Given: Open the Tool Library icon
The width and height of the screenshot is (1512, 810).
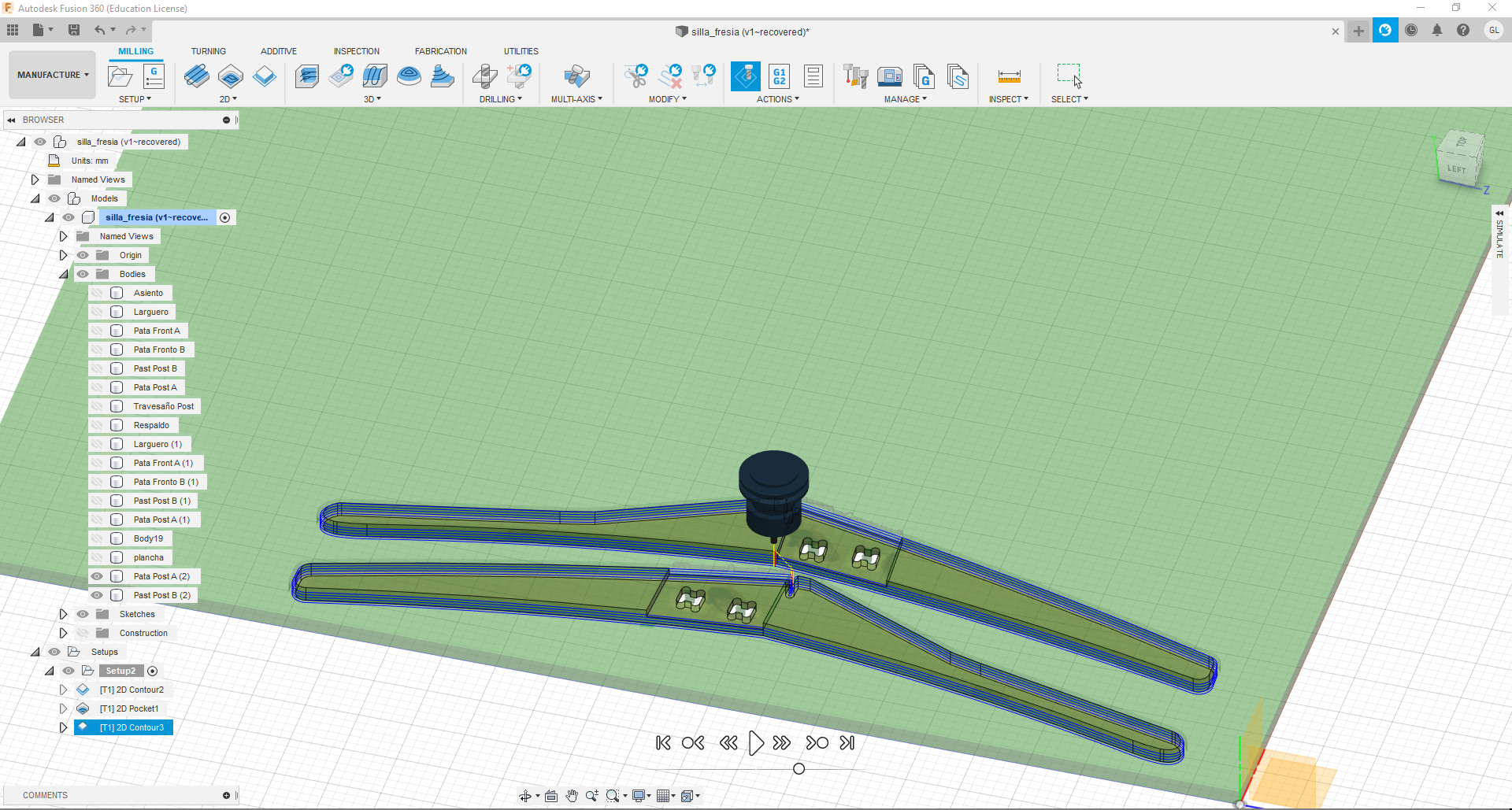Looking at the screenshot, I should [x=856, y=76].
